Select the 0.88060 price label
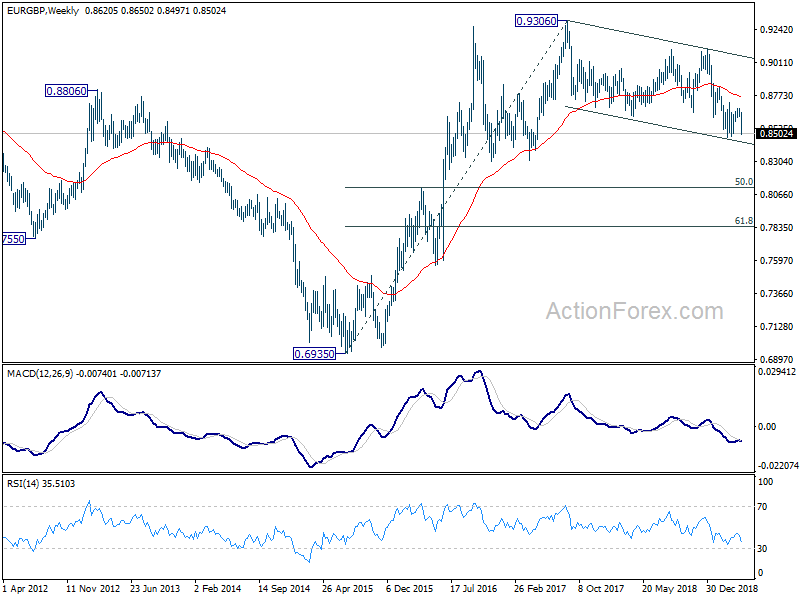 pyautogui.click(x=66, y=91)
